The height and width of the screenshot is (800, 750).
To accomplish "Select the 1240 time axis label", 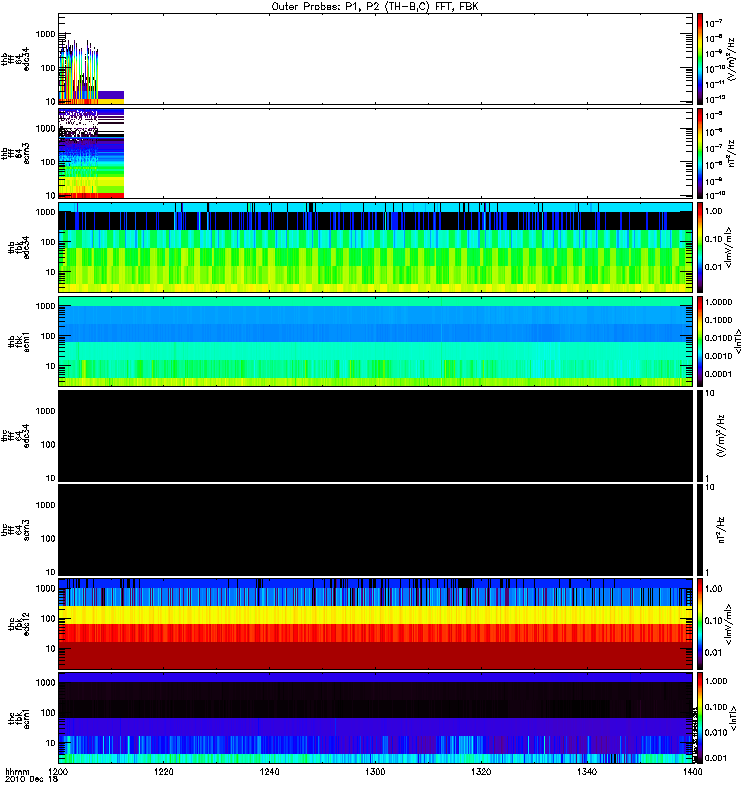I will tap(269, 771).
